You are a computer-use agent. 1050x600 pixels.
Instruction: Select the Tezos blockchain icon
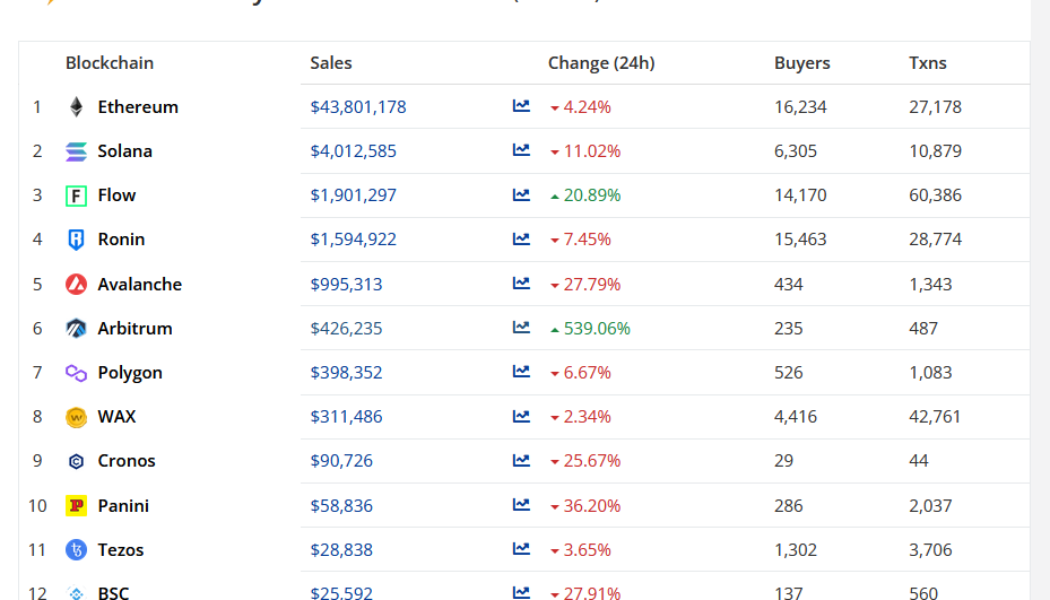pyautogui.click(x=76, y=549)
